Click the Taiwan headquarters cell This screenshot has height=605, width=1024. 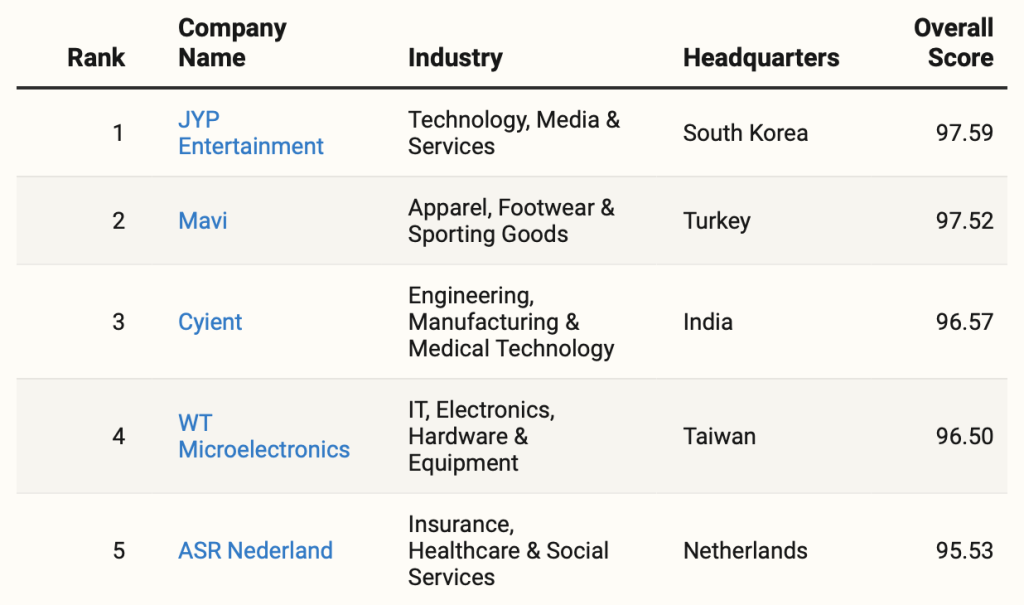(x=719, y=436)
